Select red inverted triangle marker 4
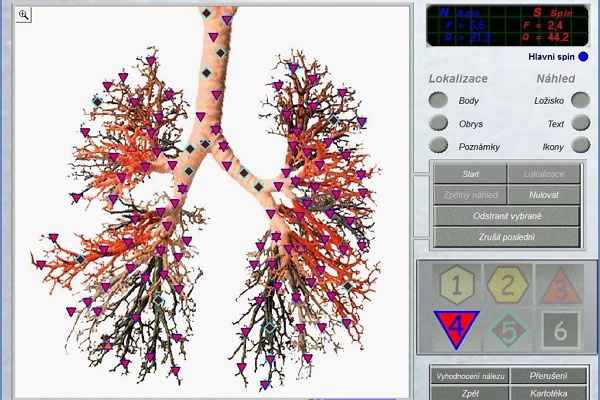The image size is (600, 400). pos(456,328)
